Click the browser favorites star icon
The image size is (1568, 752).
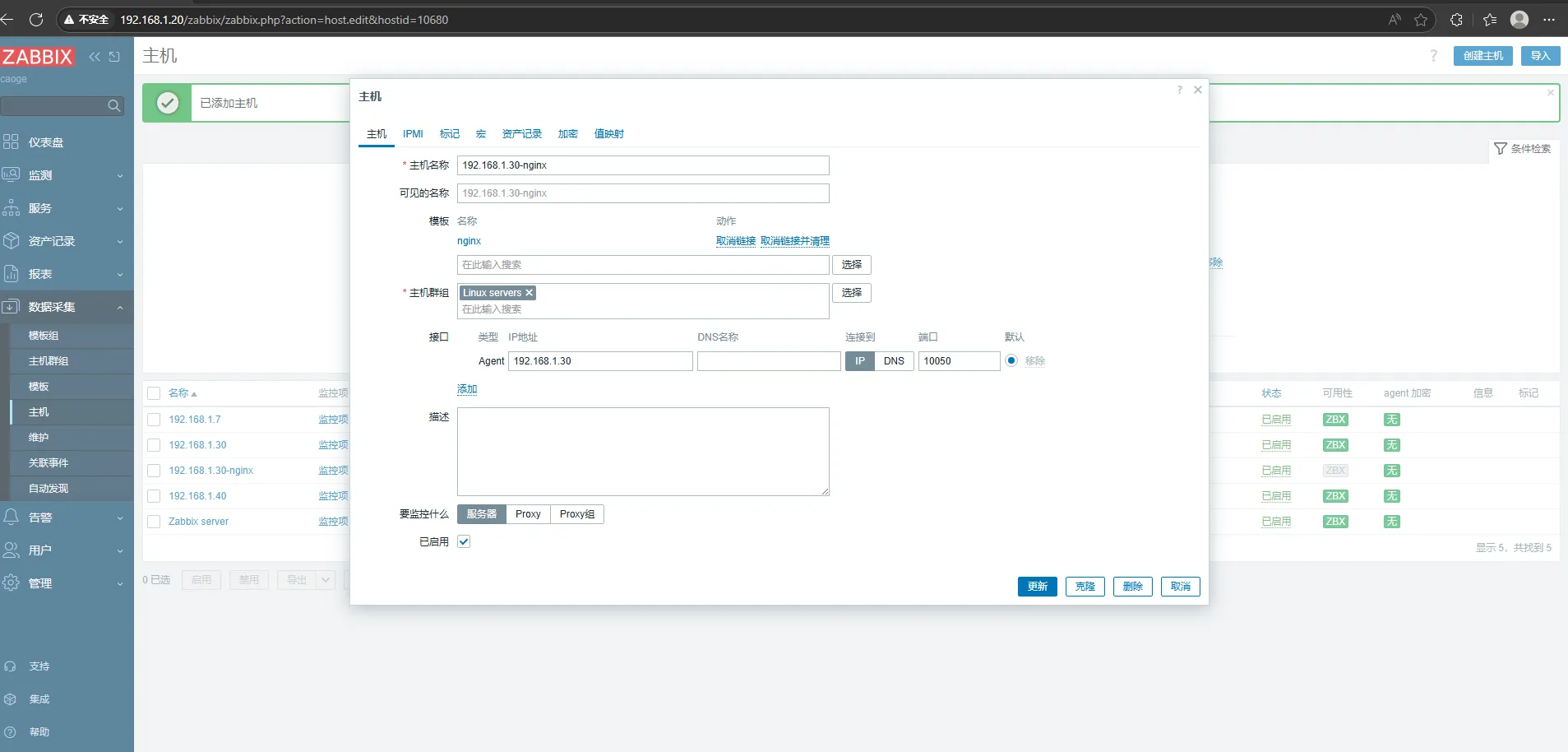1421,20
